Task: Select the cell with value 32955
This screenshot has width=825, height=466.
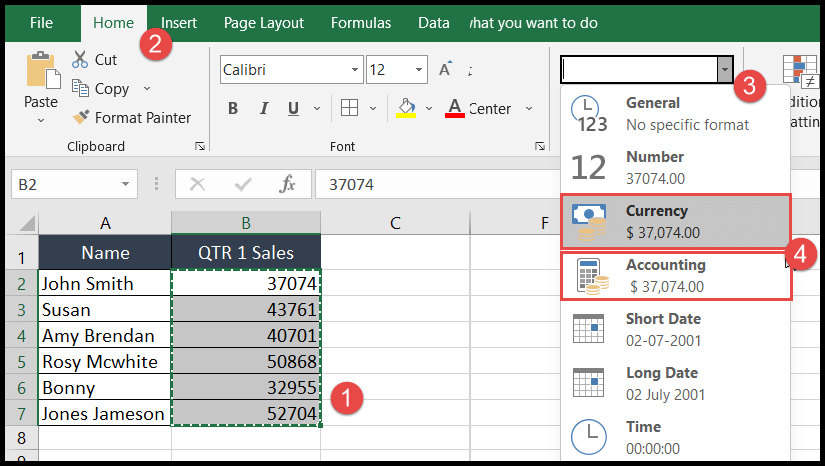Action: pyautogui.click(x=246, y=387)
